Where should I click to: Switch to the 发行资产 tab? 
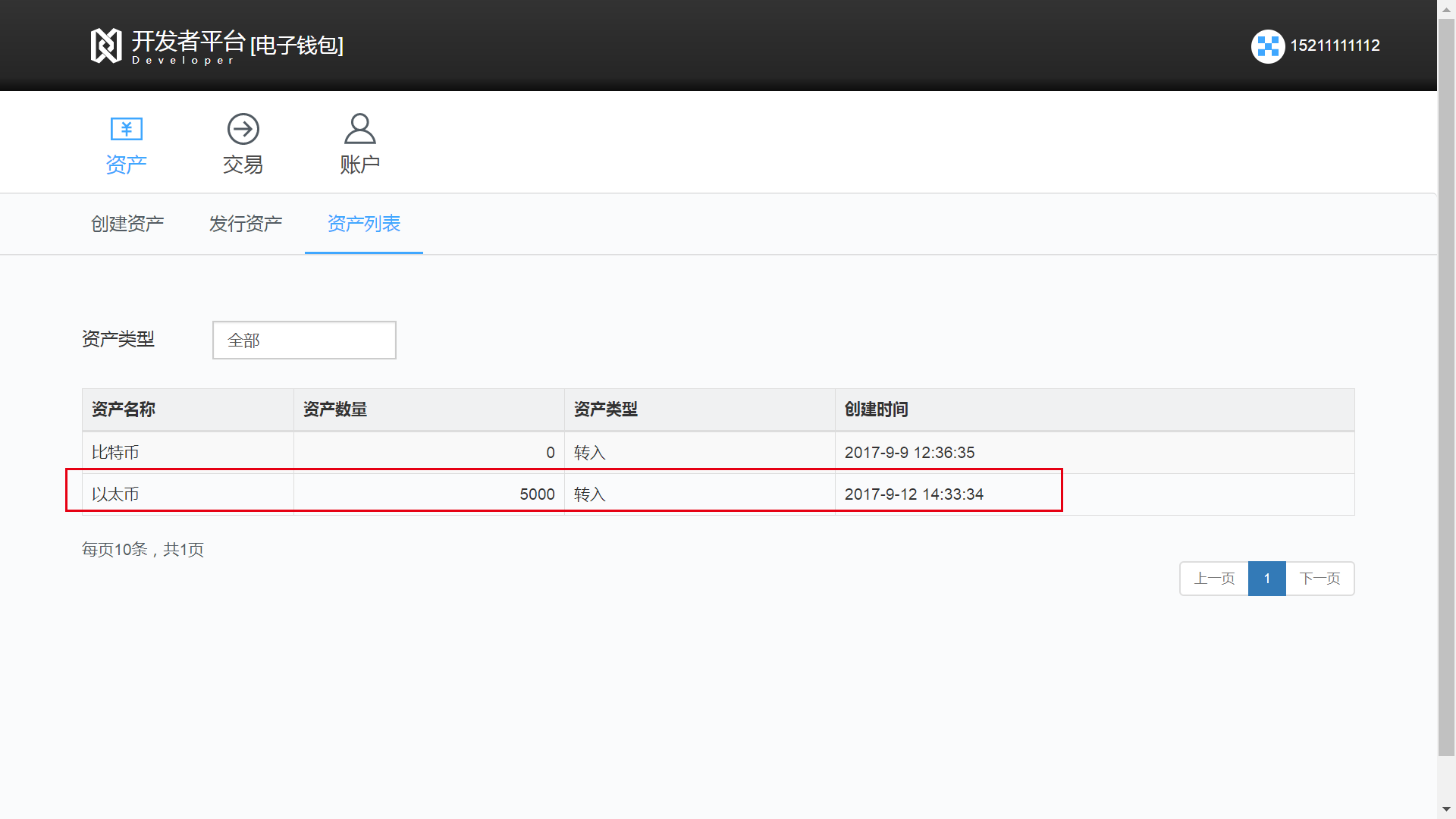246,224
